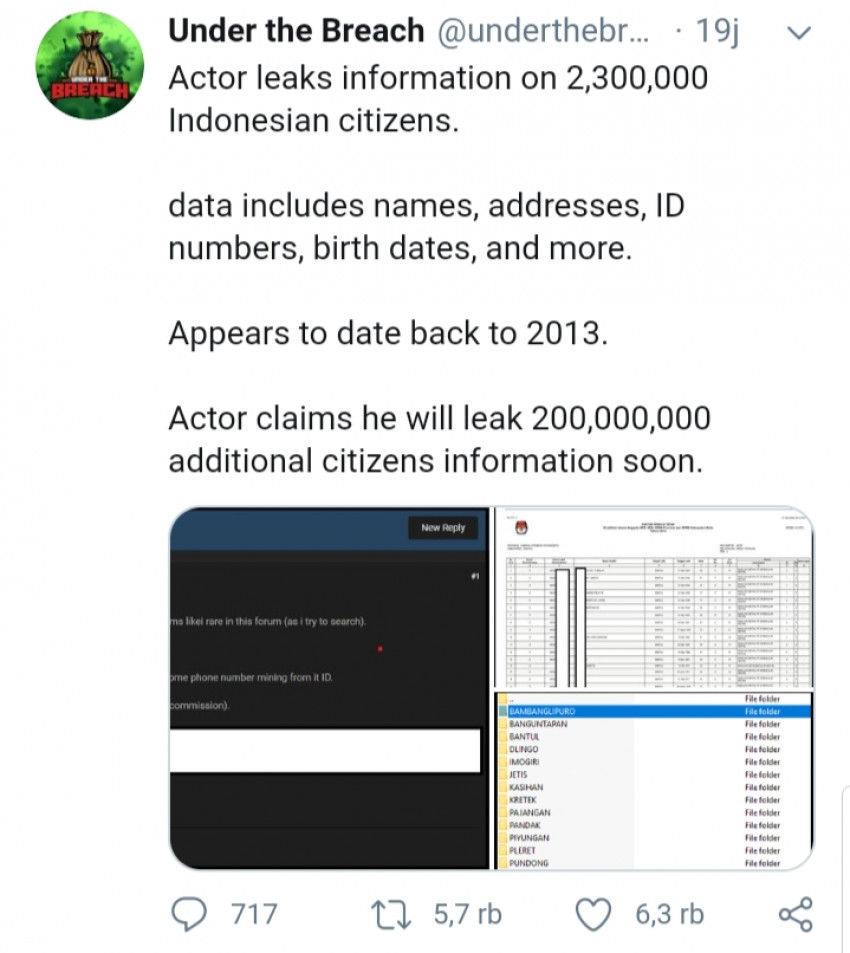The width and height of the screenshot is (850, 953).
Task: Open the folder listing screenshot
Action: [x=654, y=781]
